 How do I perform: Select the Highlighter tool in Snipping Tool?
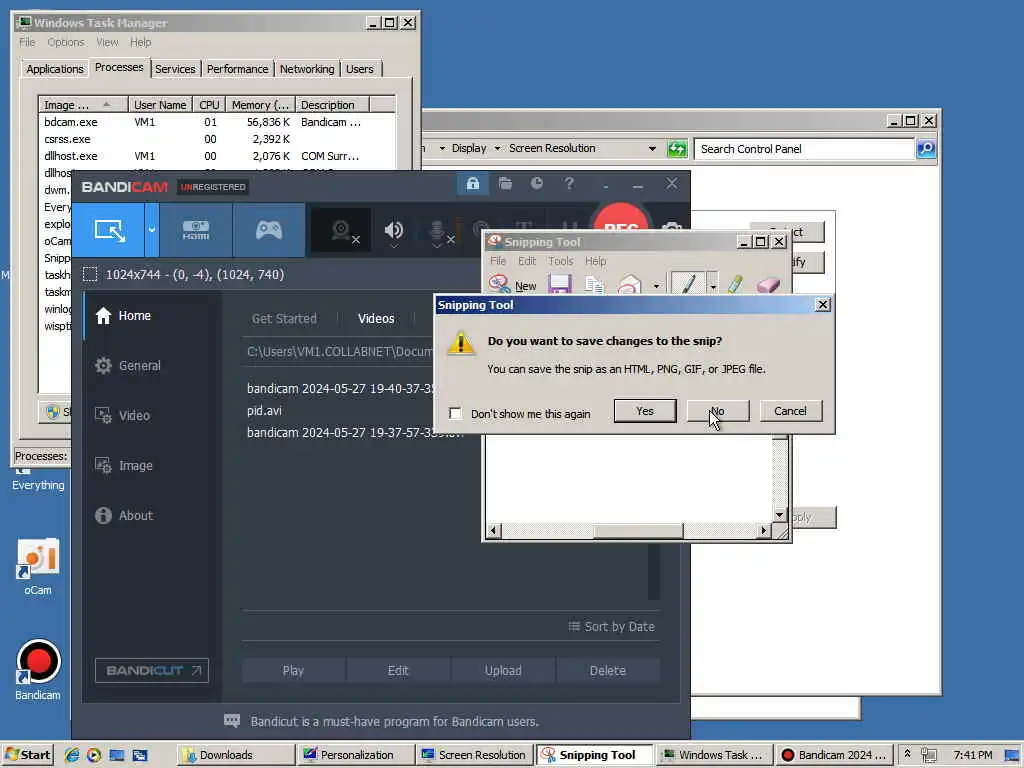point(735,284)
